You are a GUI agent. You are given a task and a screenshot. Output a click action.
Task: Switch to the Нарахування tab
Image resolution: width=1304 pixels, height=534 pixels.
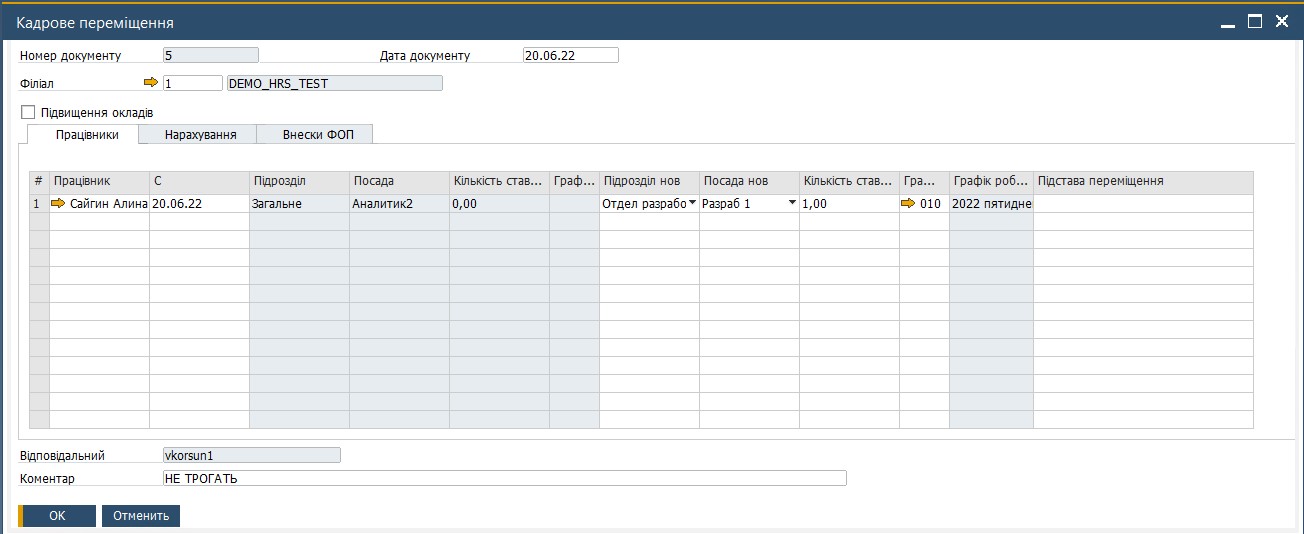[x=200, y=134]
